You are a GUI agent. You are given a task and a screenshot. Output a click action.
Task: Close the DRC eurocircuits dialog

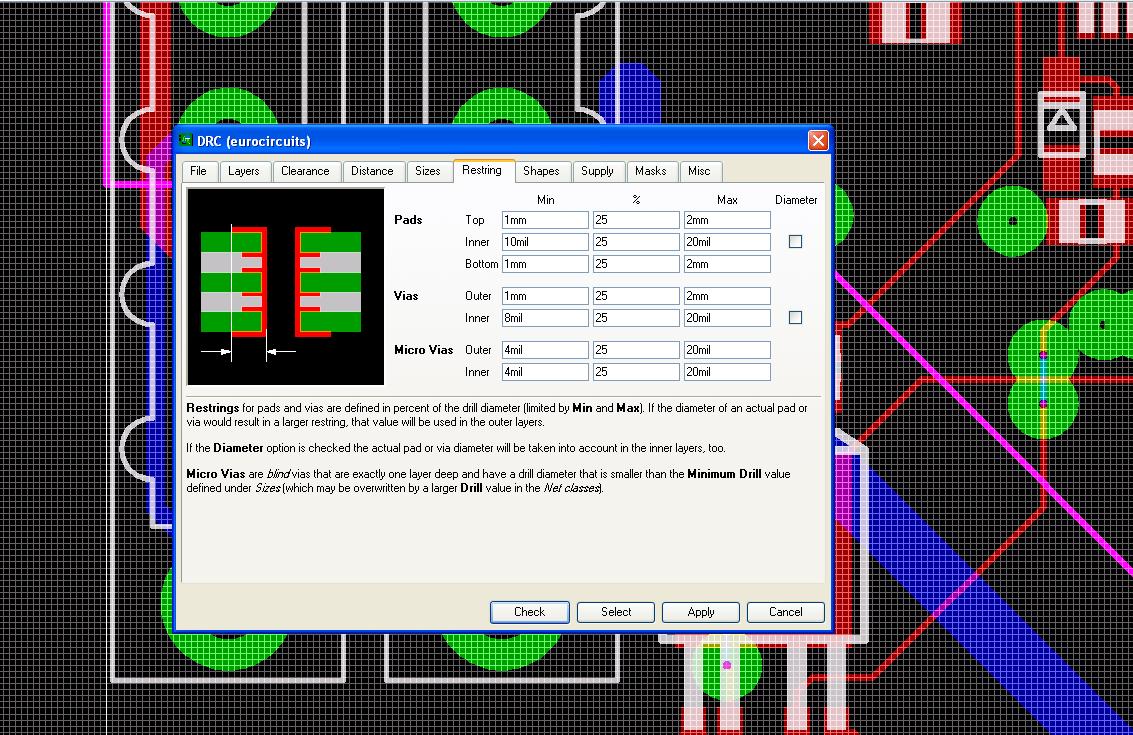click(817, 141)
